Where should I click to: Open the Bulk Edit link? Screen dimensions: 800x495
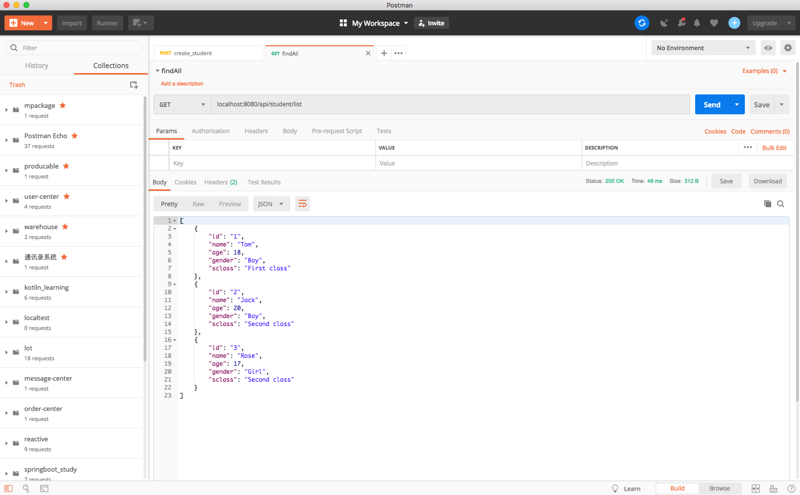[x=774, y=147]
